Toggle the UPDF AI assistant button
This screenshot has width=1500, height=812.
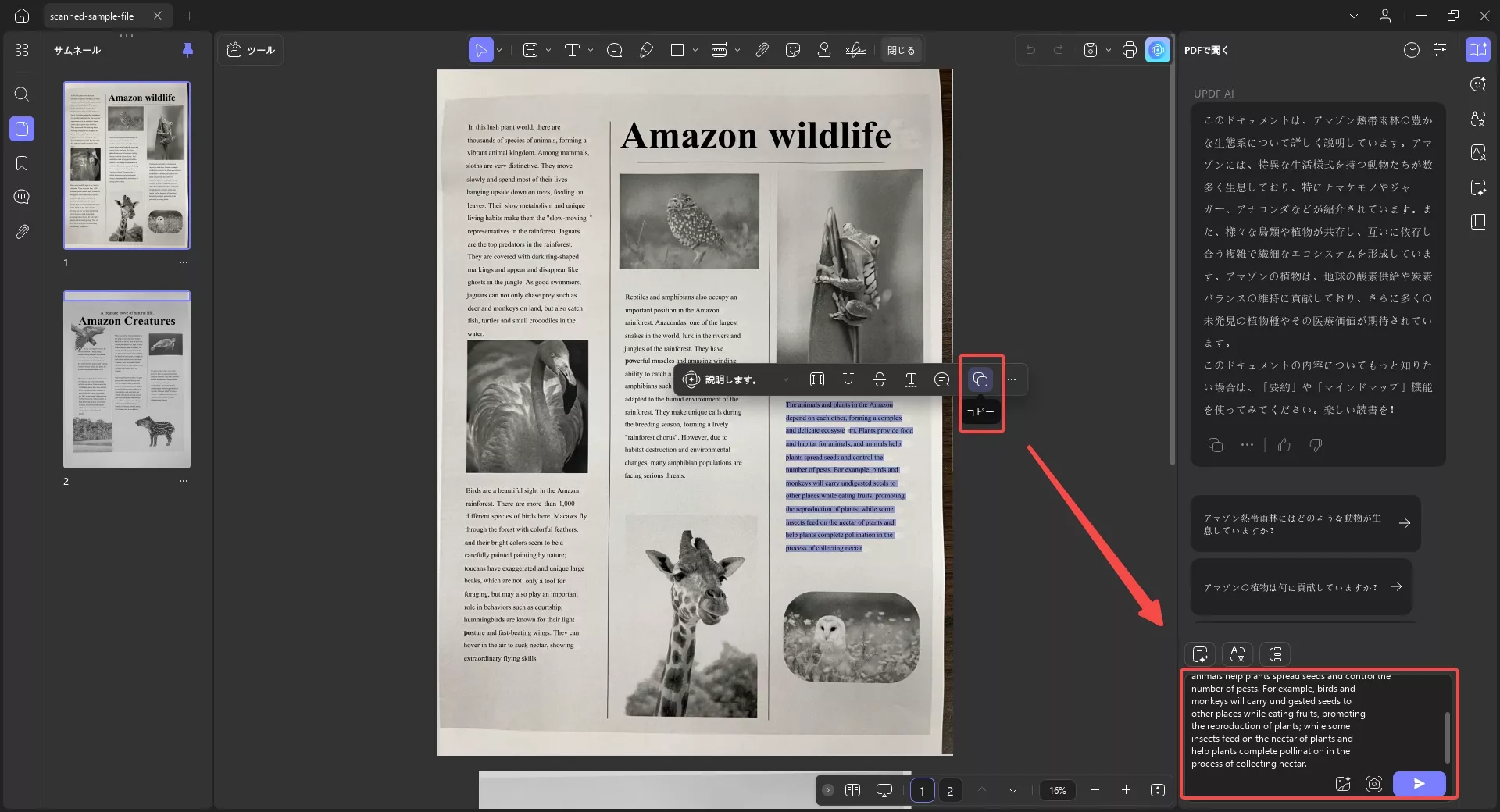point(1158,50)
